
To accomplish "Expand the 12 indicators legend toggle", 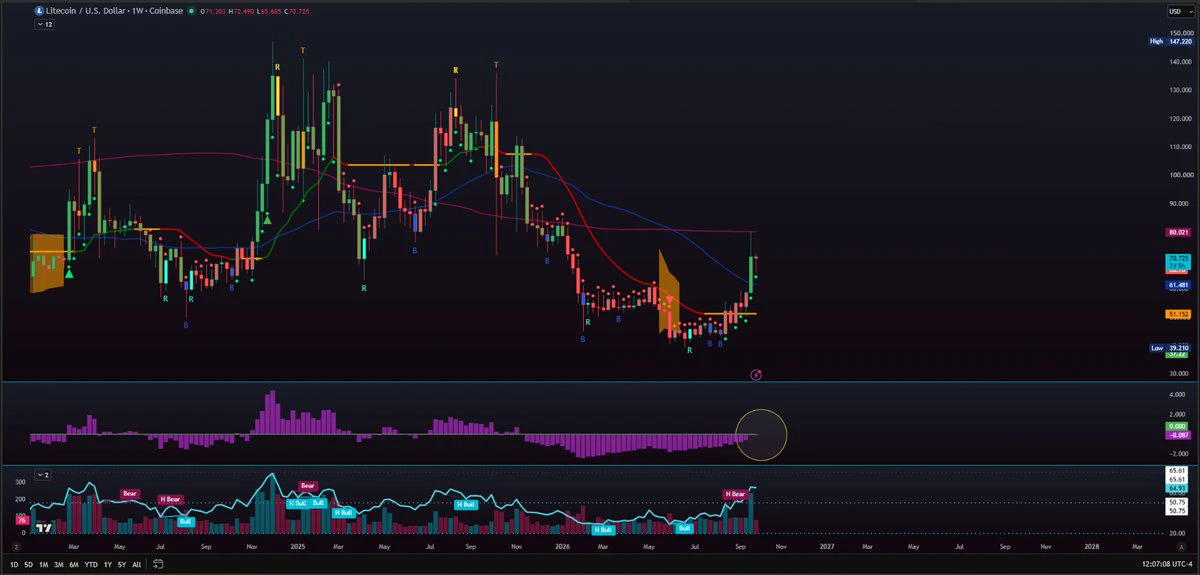I will [x=44, y=24].
